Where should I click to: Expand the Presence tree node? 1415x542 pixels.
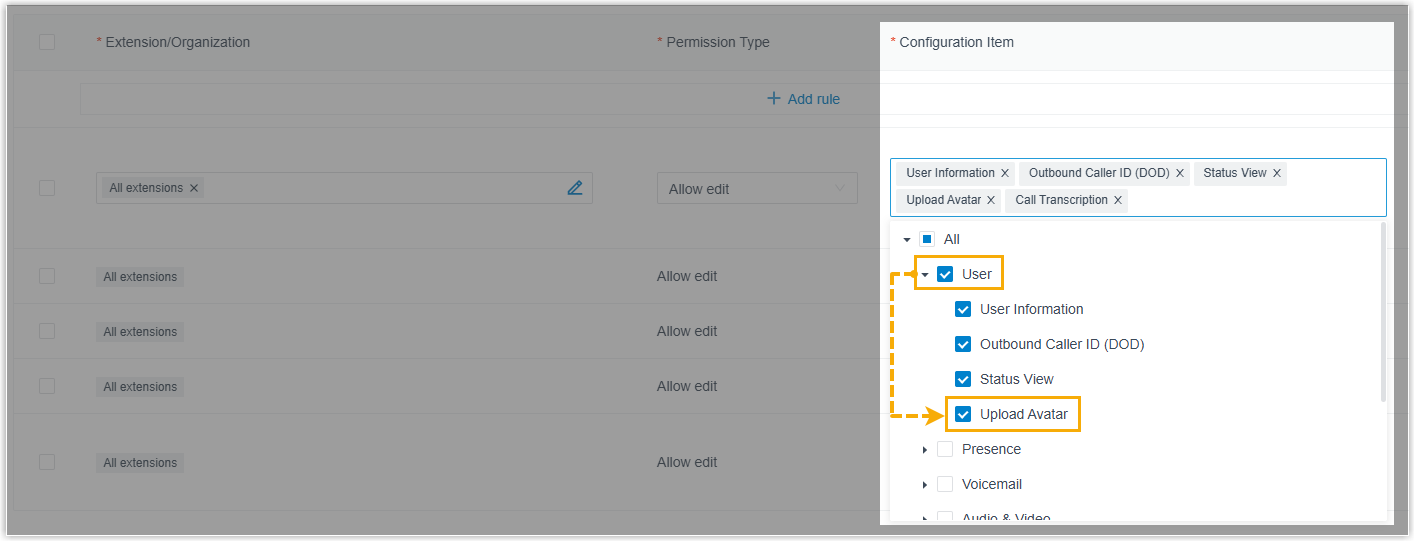[925, 450]
